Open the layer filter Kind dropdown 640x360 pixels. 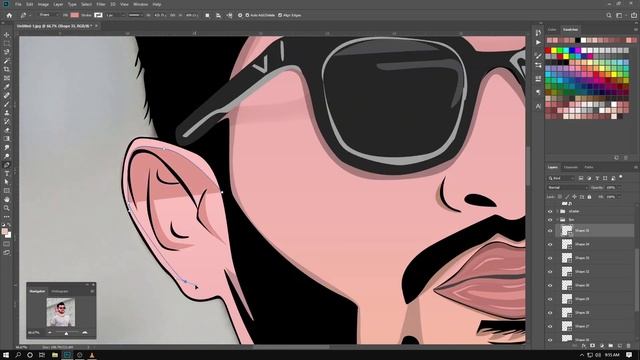[561, 178]
